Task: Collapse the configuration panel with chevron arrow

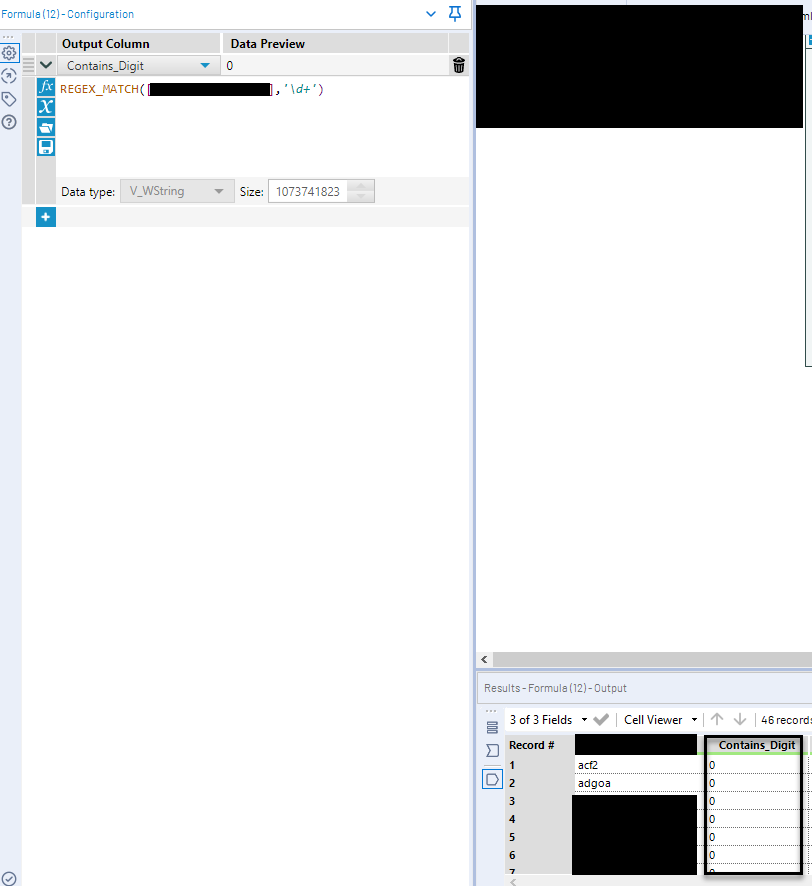Action: 431,15
